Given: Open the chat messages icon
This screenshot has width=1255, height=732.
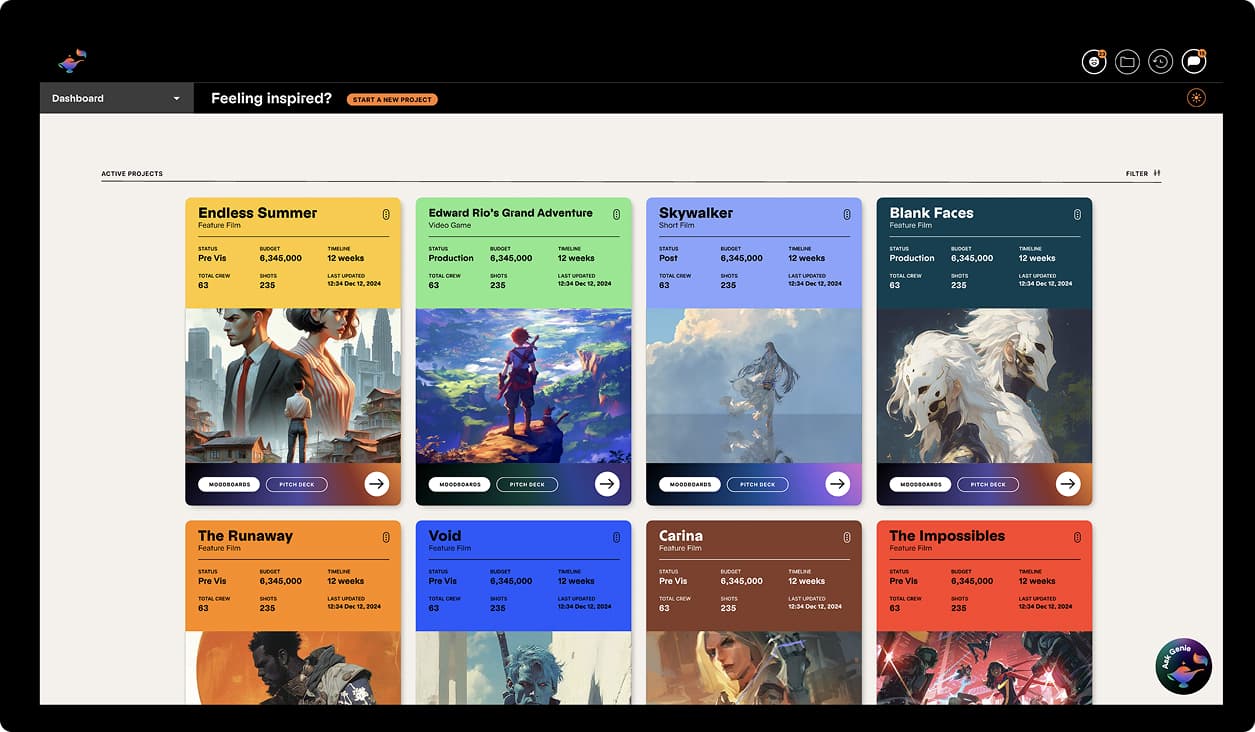Looking at the screenshot, I should point(1194,62).
